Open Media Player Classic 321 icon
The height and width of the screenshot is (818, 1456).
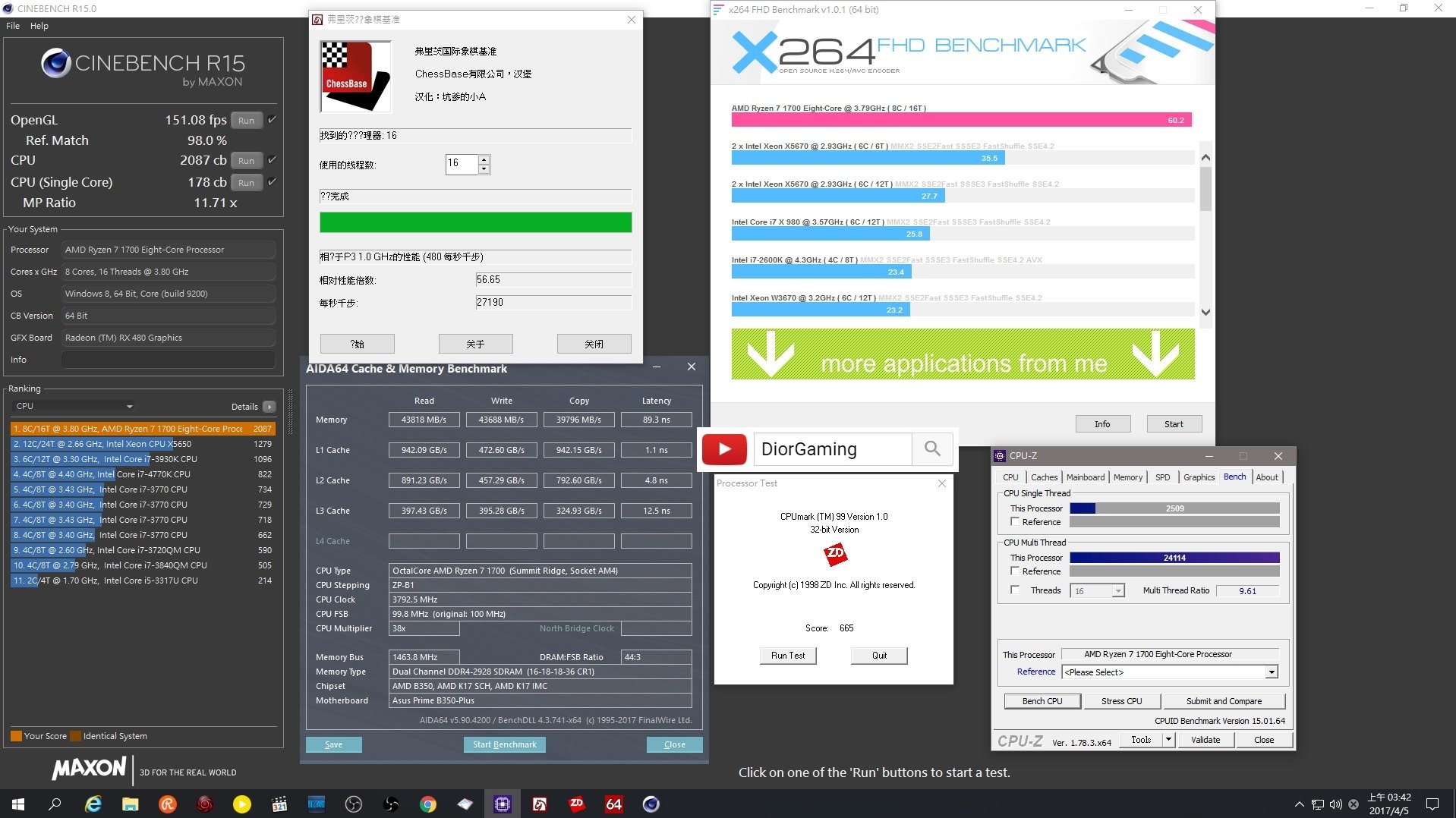279,804
